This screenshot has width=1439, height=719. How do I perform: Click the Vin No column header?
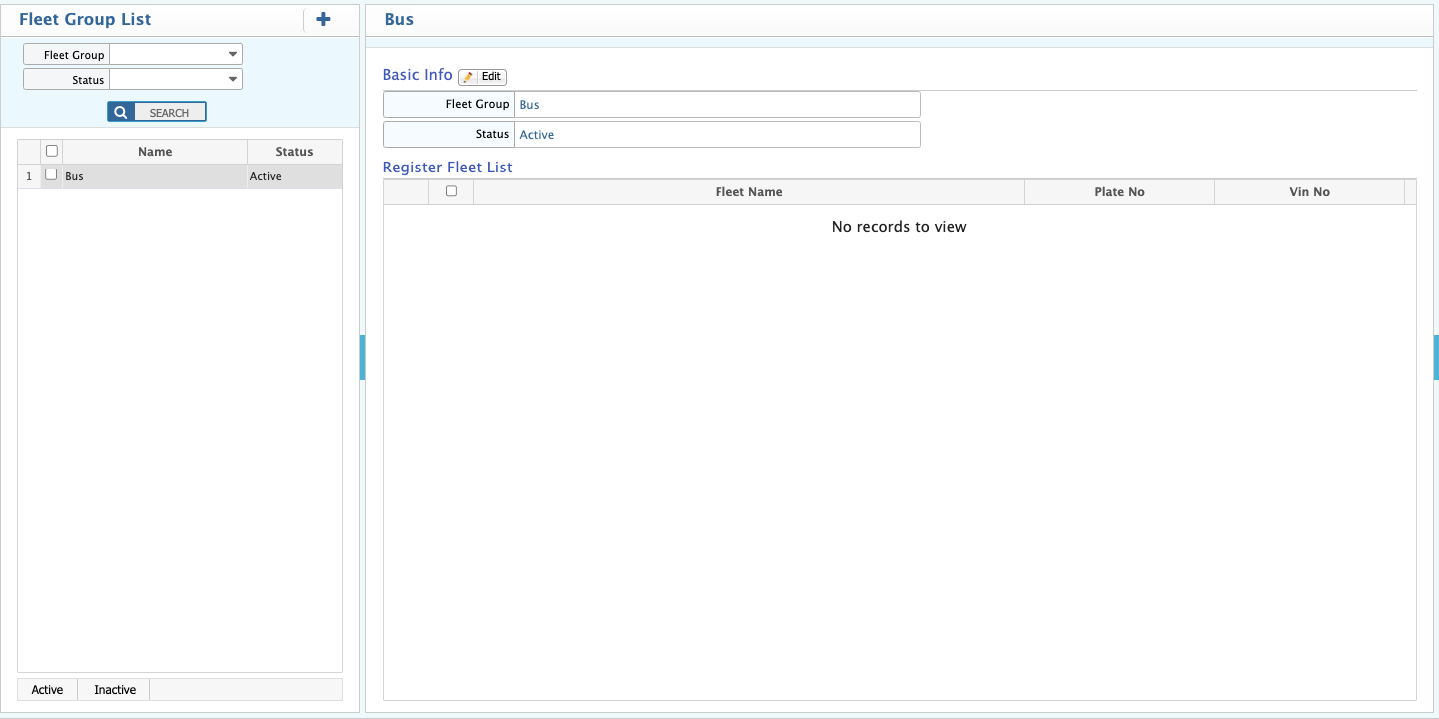click(1309, 192)
